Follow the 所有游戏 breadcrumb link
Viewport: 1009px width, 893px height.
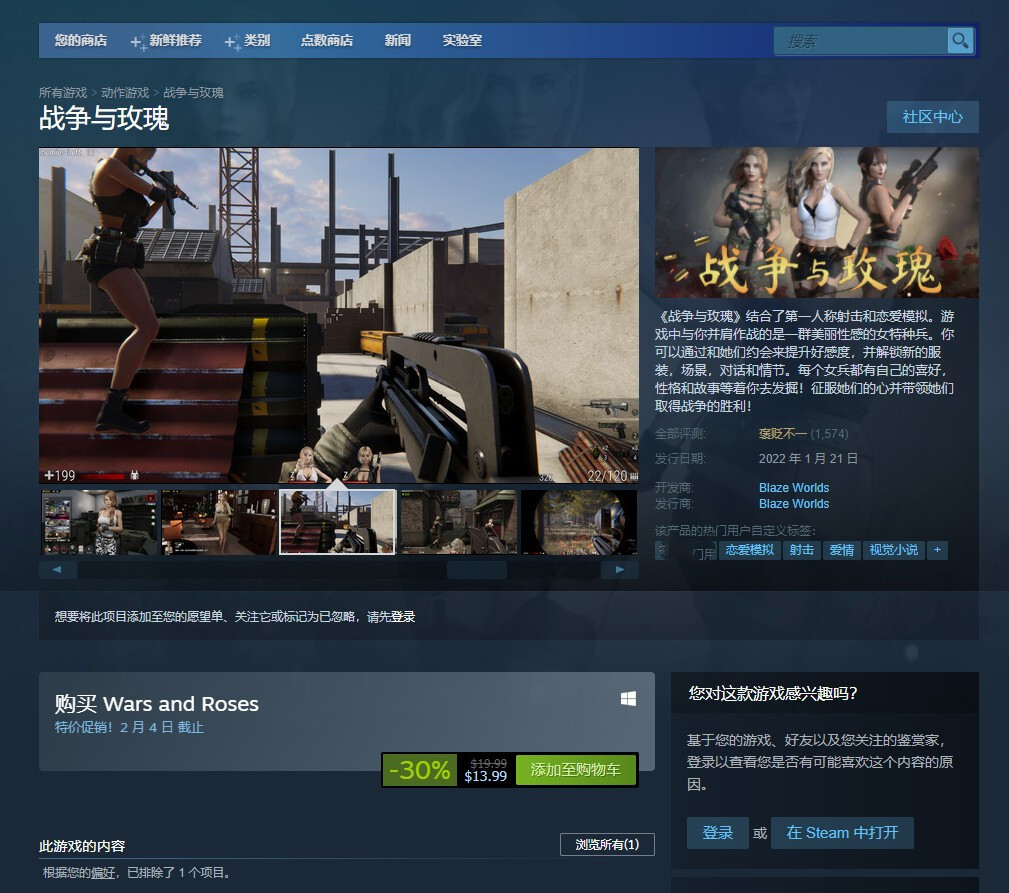62,93
